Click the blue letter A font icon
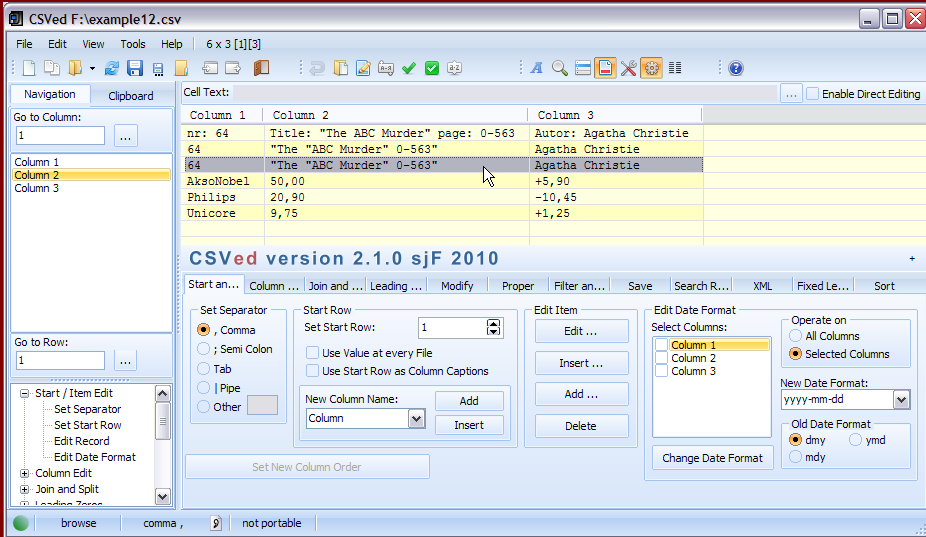The height and width of the screenshot is (537, 926). [537, 68]
